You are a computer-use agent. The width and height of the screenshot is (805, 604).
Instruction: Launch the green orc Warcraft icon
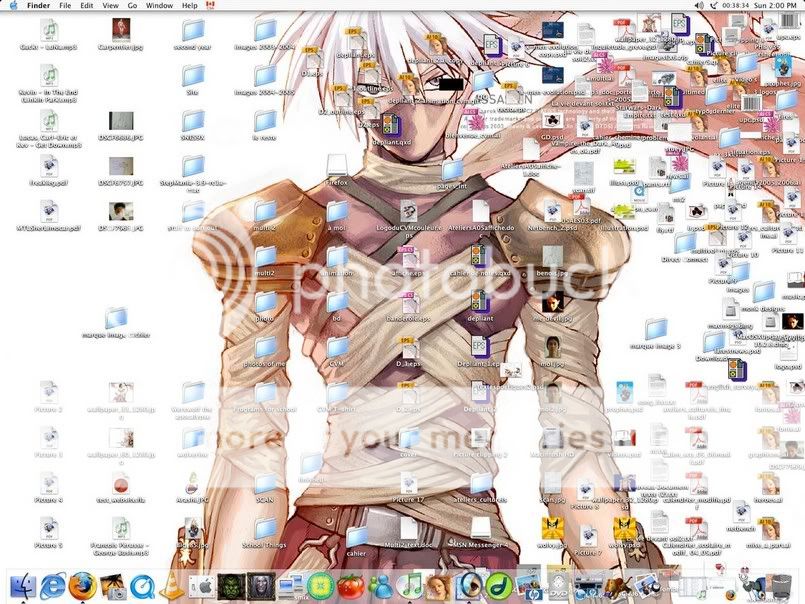pyautogui.click(x=232, y=587)
